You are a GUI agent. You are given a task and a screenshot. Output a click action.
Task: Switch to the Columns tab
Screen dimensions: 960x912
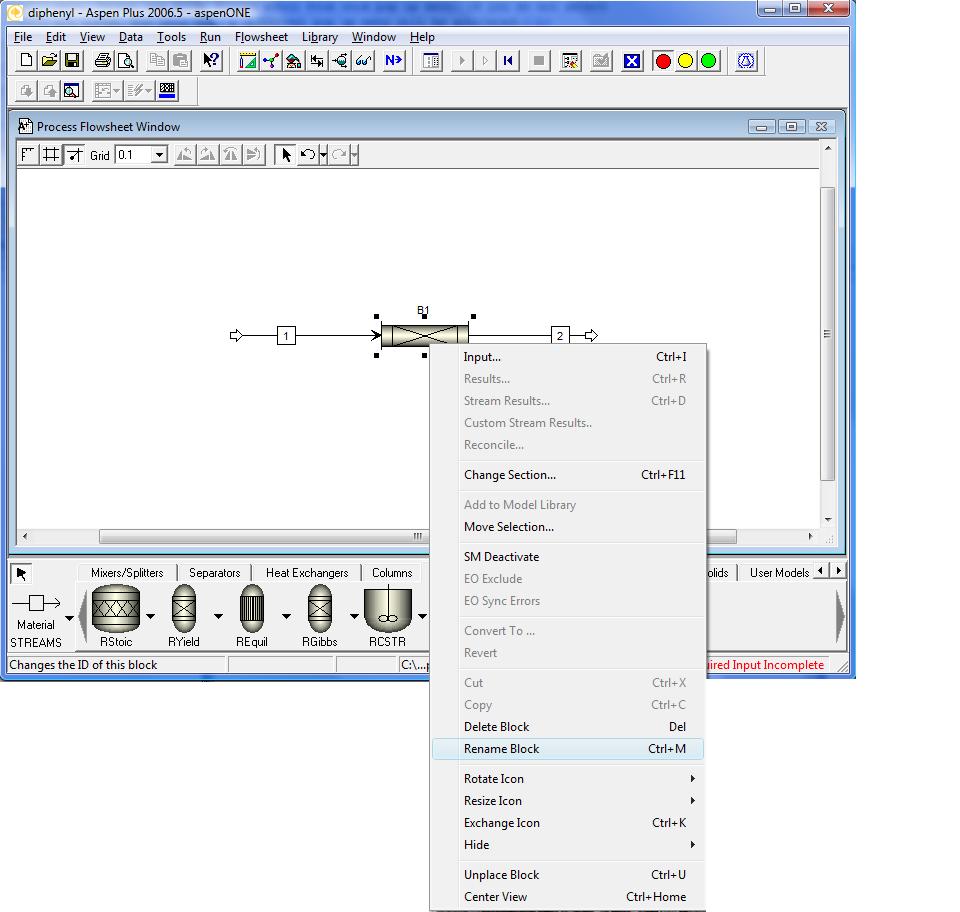(x=392, y=573)
